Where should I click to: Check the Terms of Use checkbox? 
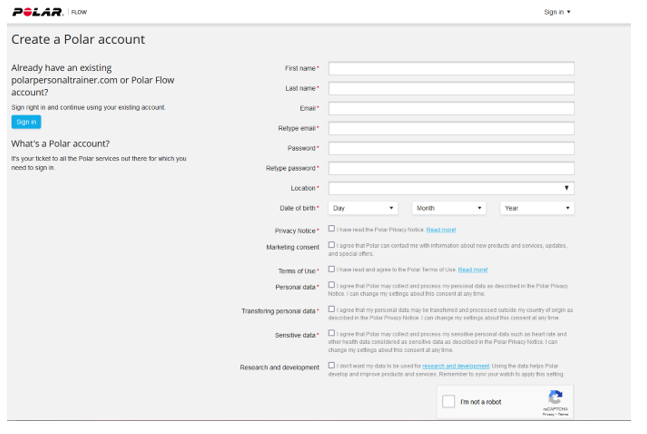331,269
